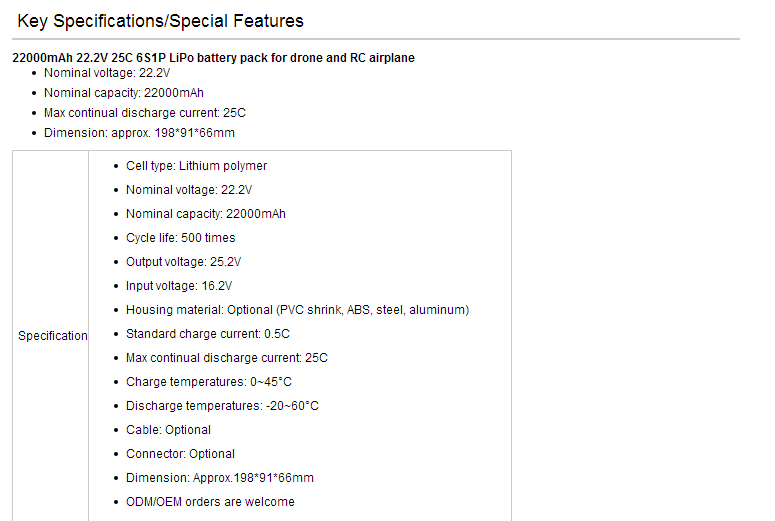775x521 pixels.
Task: Click Nominal voltage: 22.2V inside the table
Action: click(x=189, y=190)
